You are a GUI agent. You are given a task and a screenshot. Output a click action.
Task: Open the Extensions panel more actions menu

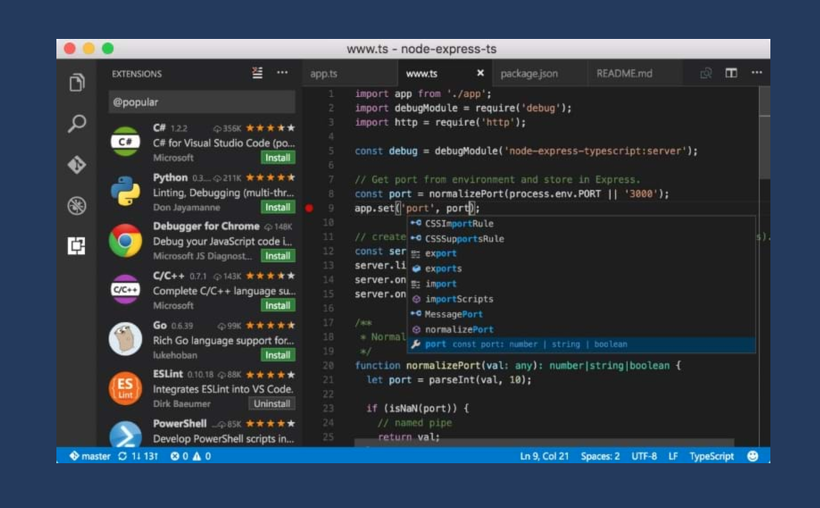283,73
